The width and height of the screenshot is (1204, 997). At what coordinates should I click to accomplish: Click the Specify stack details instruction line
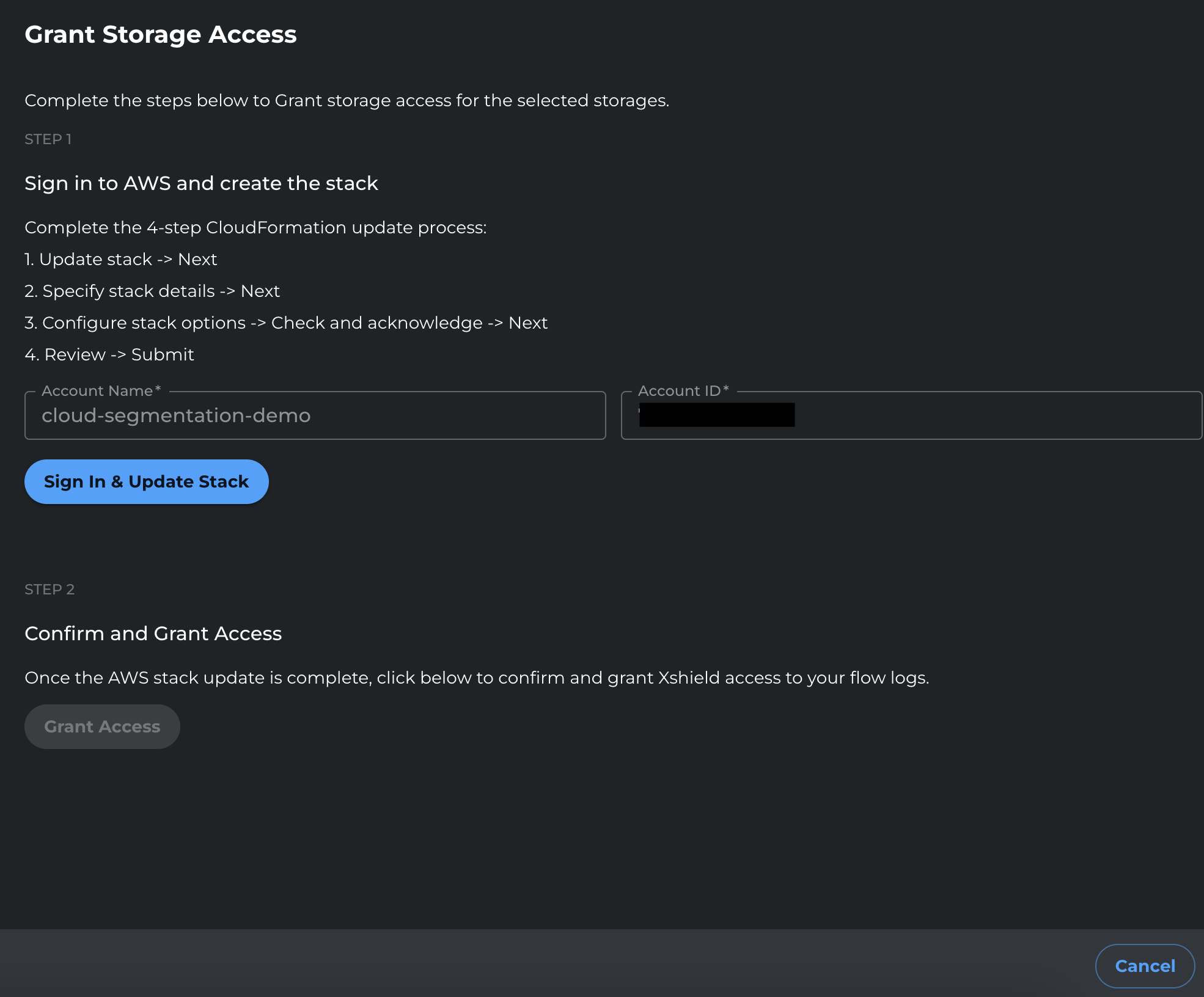coord(152,291)
